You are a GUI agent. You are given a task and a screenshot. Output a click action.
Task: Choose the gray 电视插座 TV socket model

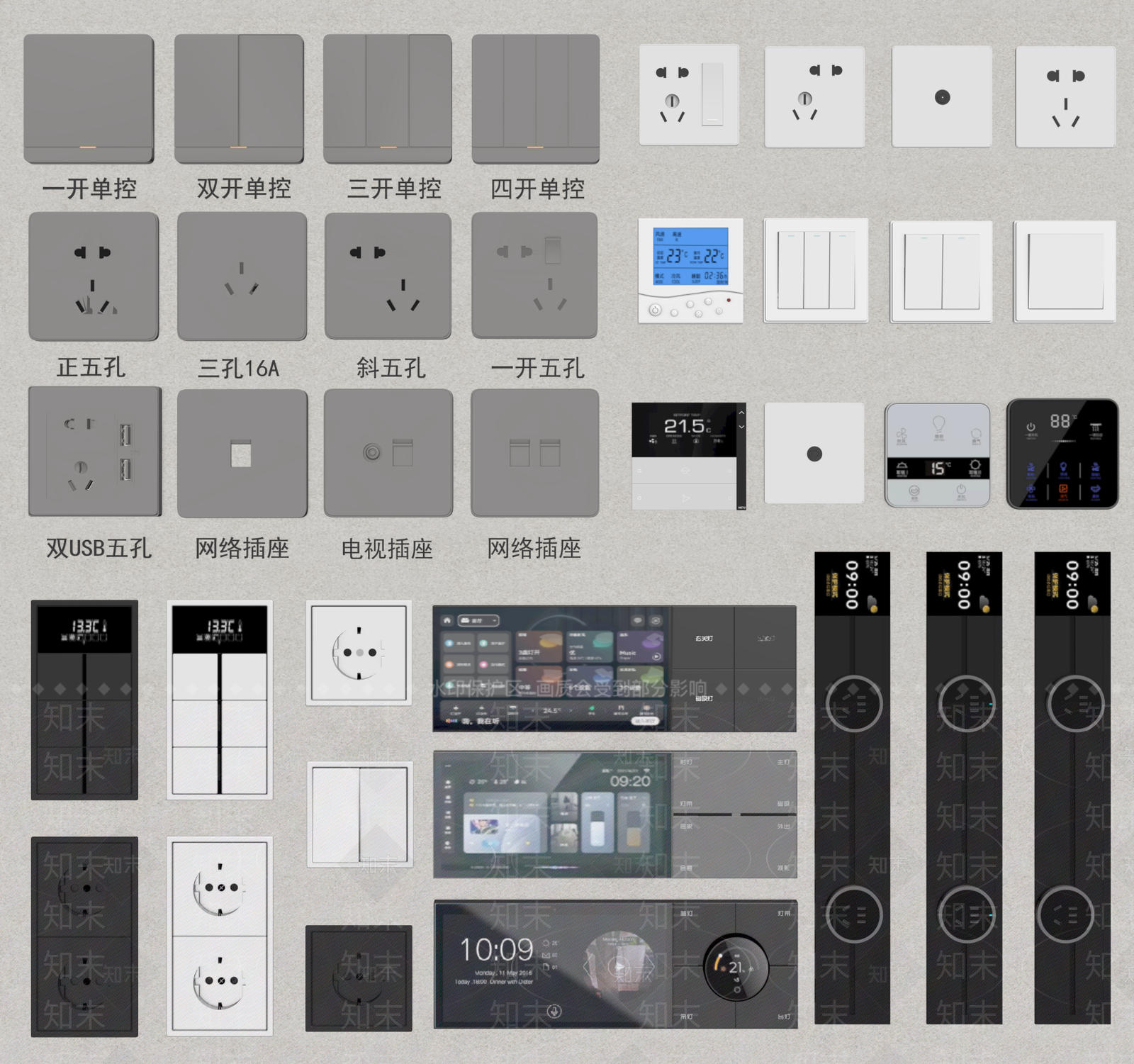click(x=388, y=453)
